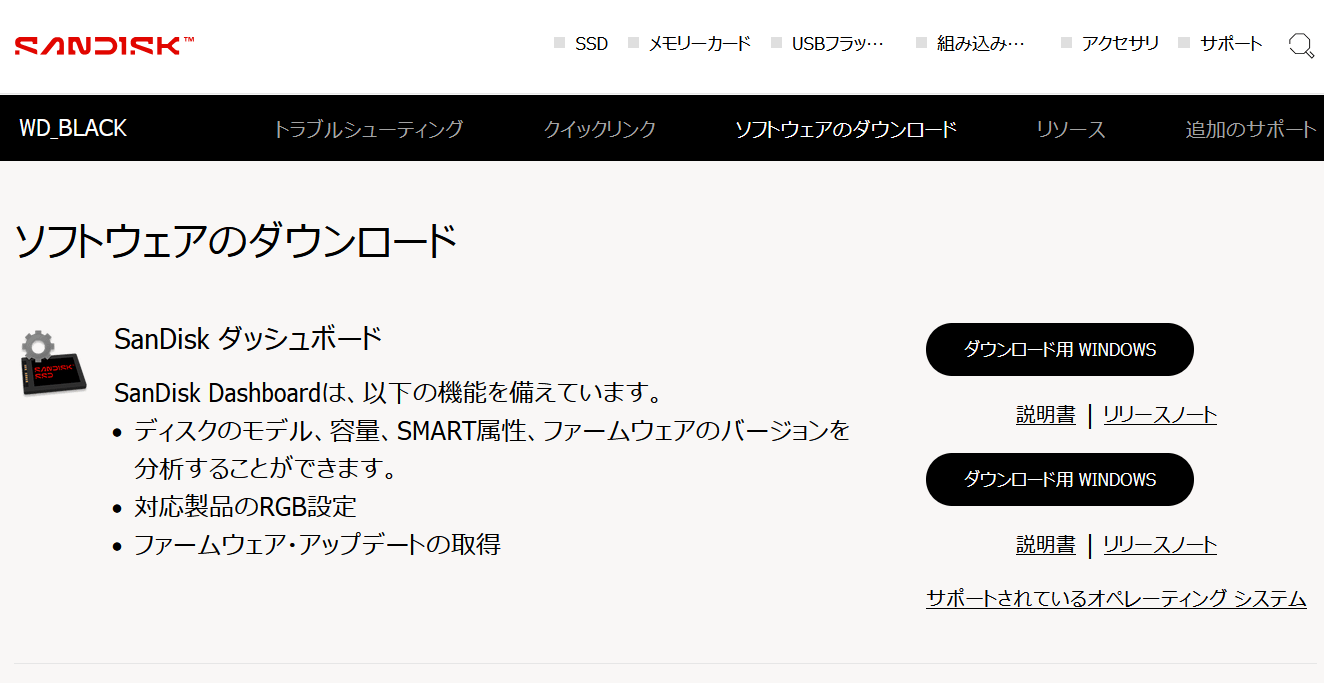1324x683 pixels.
Task: Open the first 説明書 link
Action: pos(1046,415)
